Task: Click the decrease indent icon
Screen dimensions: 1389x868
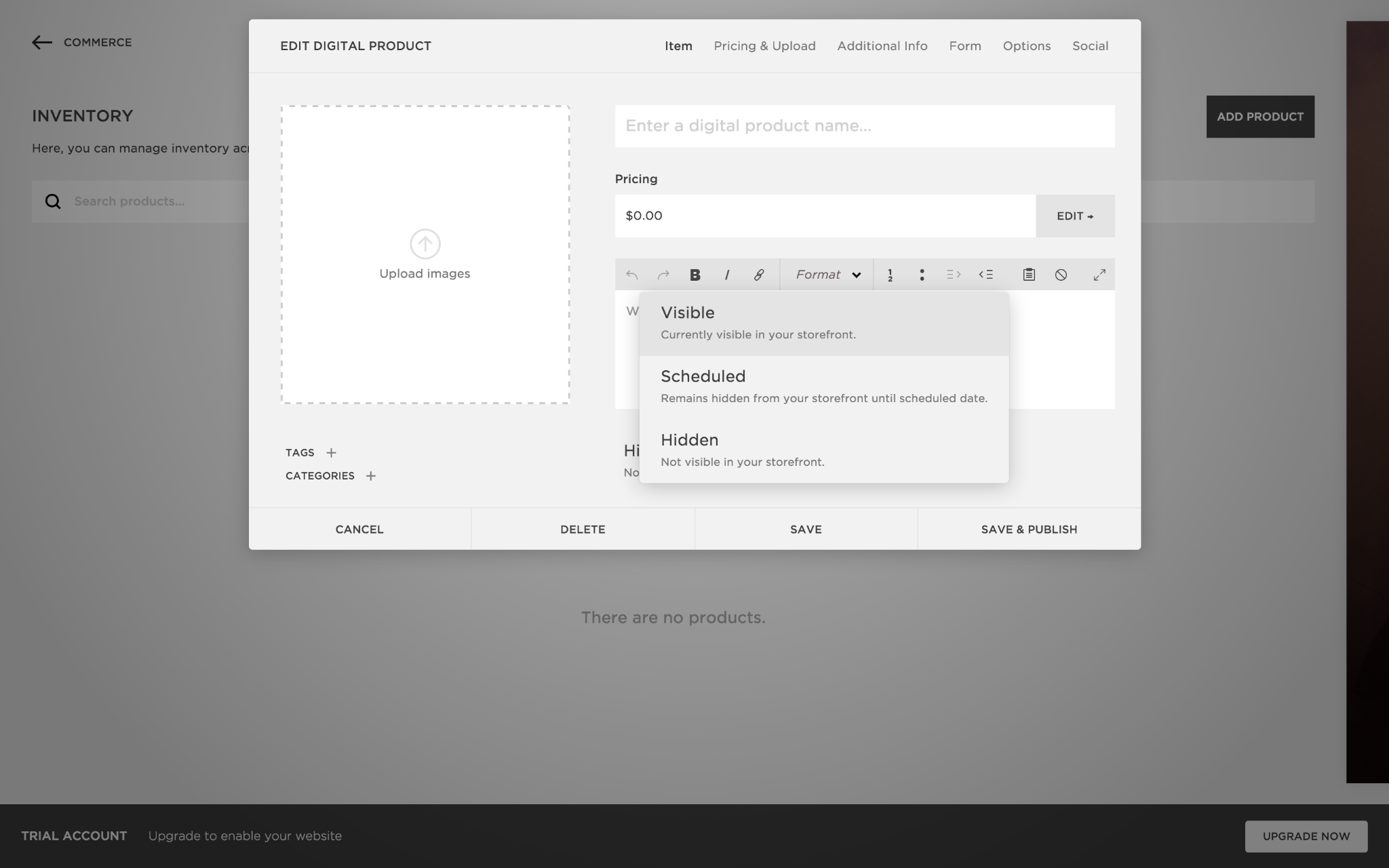Action: pos(985,275)
